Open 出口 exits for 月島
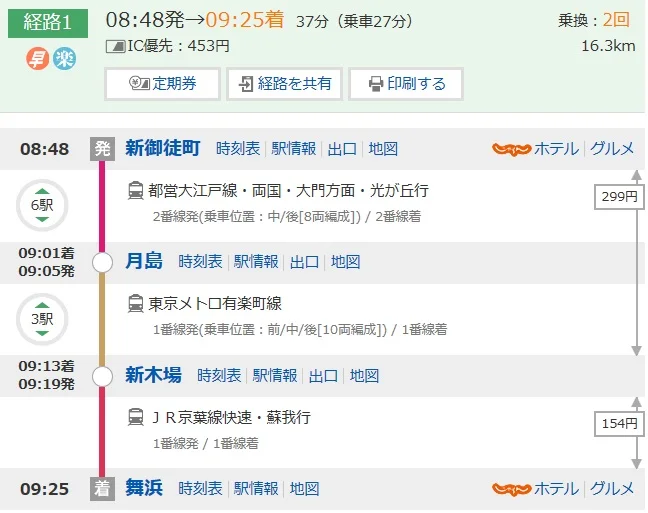 [305, 262]
